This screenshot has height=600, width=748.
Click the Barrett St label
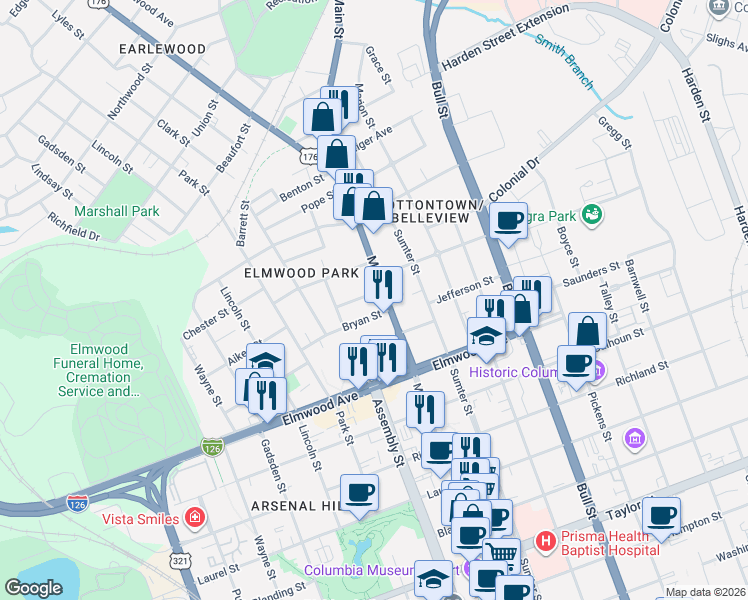coord(243,223)
